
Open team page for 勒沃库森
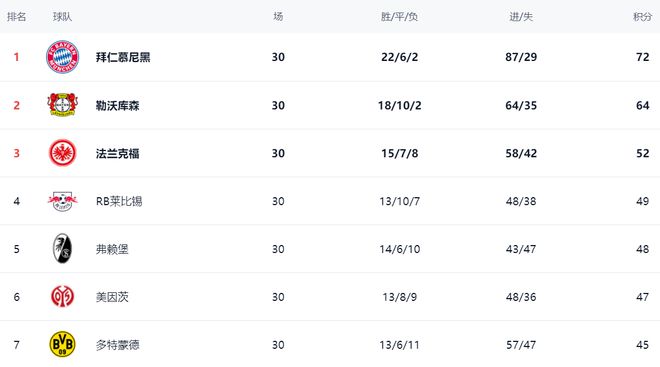pyautogui.click(x=117, y=105)
